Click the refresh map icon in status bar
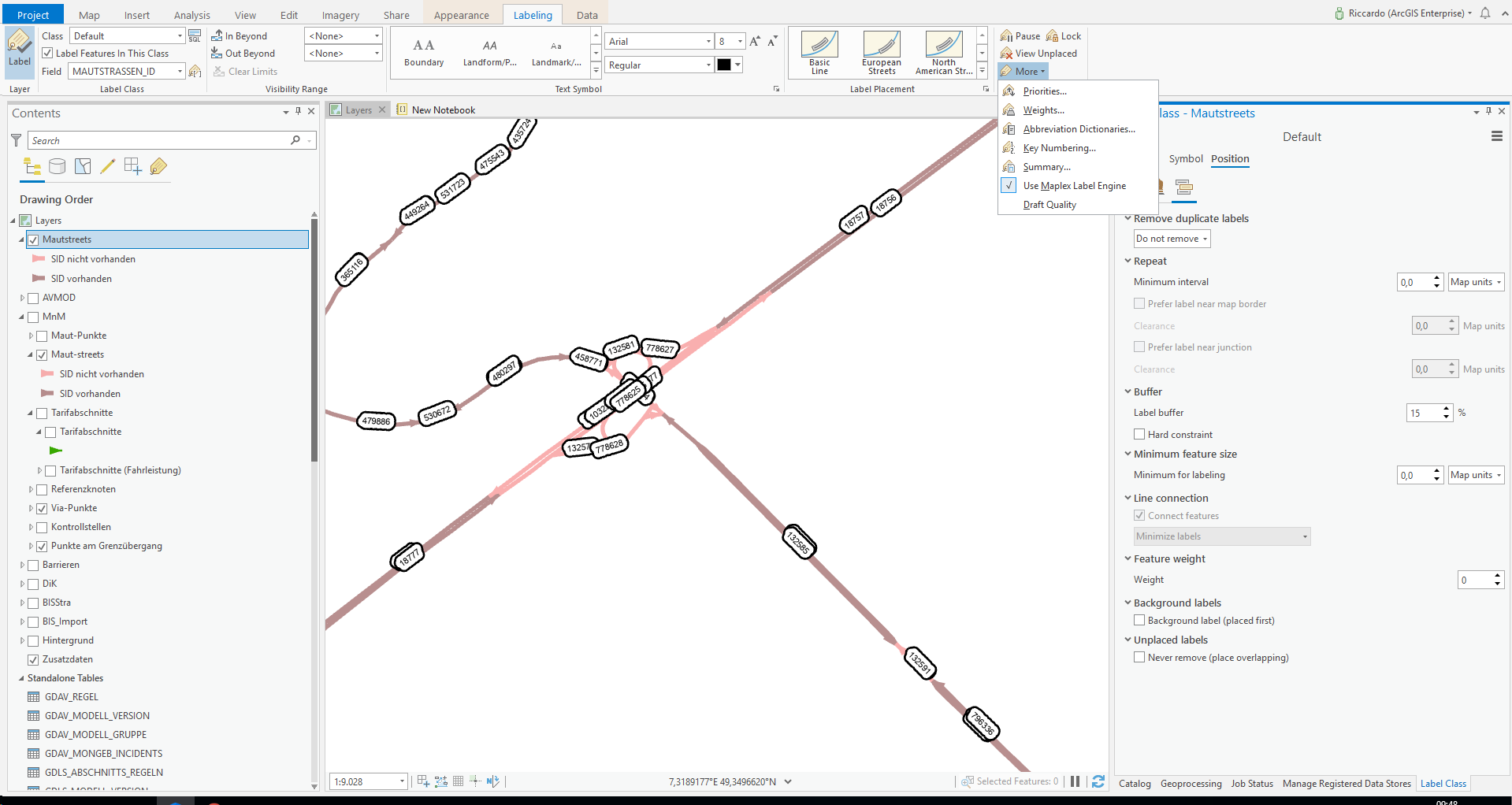1512x805 pixels. tap(1098, 781)
